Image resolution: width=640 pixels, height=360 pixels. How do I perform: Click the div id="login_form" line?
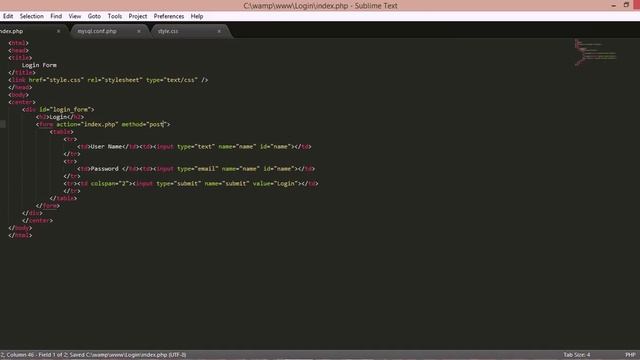pyautogui.click(x=58, y=109)
